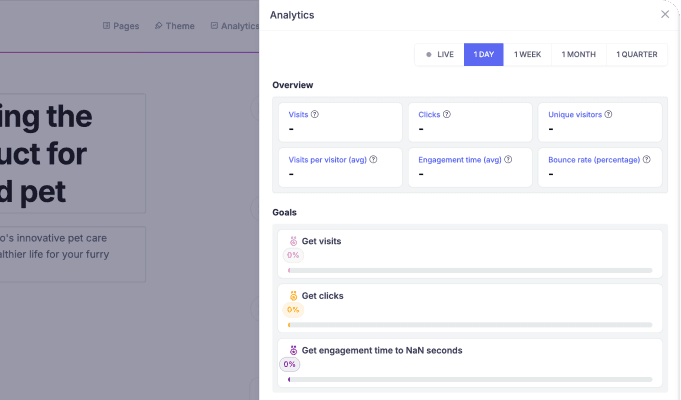Close the Analytics panel

(x=665, y=14)
